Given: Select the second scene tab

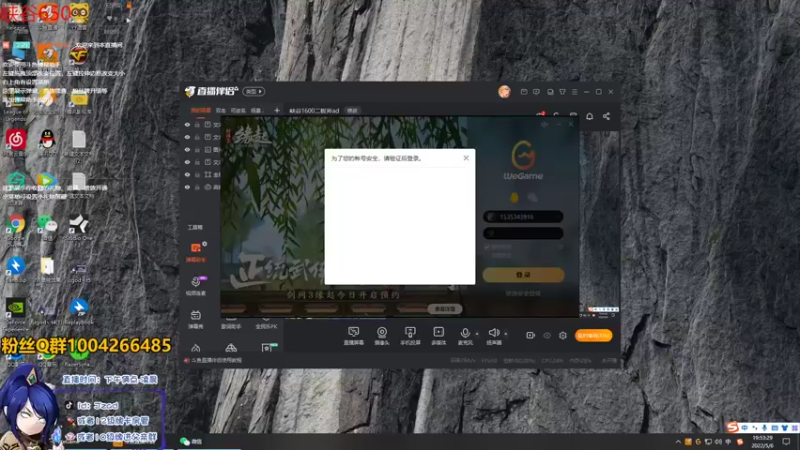Looking at the screenshot, I should pyautogui.click(x=220, y=110).
